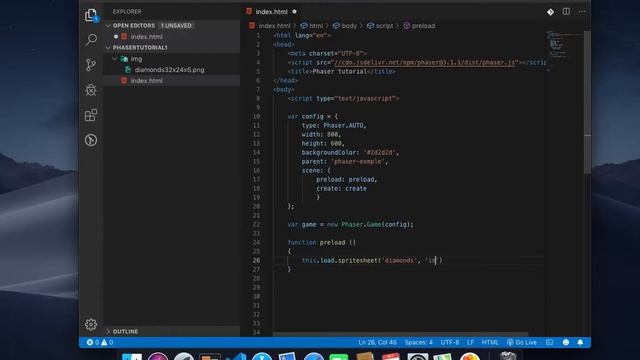Place cursor on 'type: Phaser.AUTO,' line
This screenshot has width=640, height=360.
334,125
